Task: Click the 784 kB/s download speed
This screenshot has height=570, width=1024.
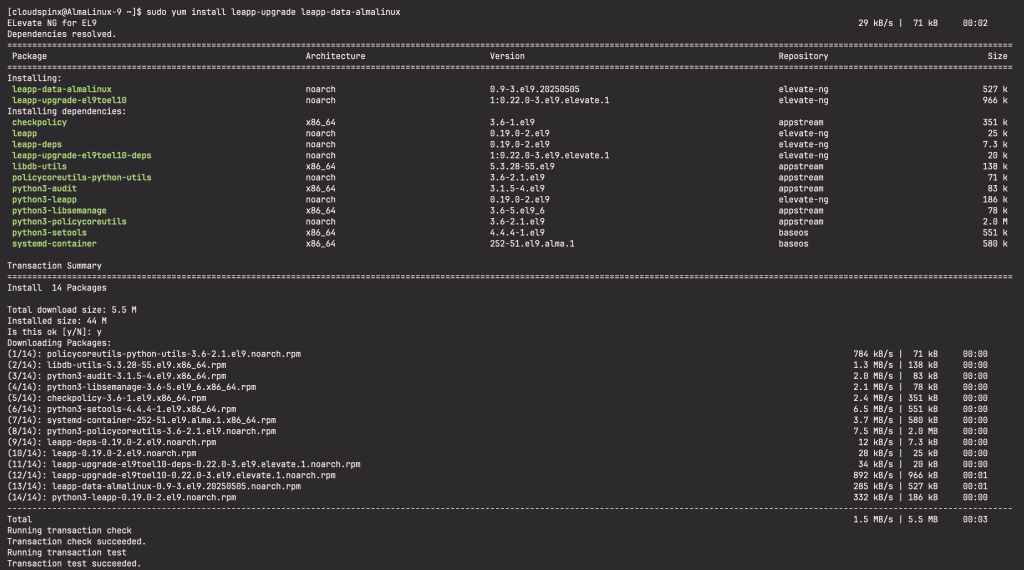Action: click(x=873, y=355)
